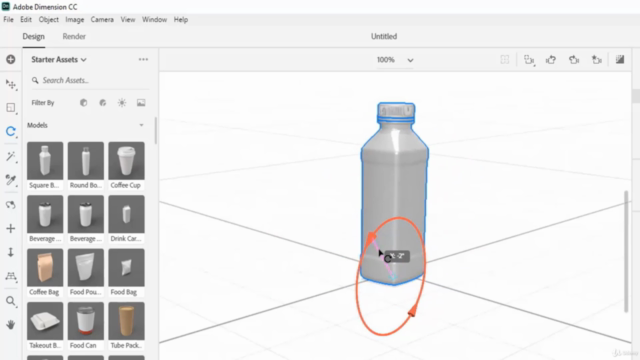The width and height of the screenshot is (640, 360).
Task: Select the Food Pouch model thumbnail
Action: pos(86,268)
